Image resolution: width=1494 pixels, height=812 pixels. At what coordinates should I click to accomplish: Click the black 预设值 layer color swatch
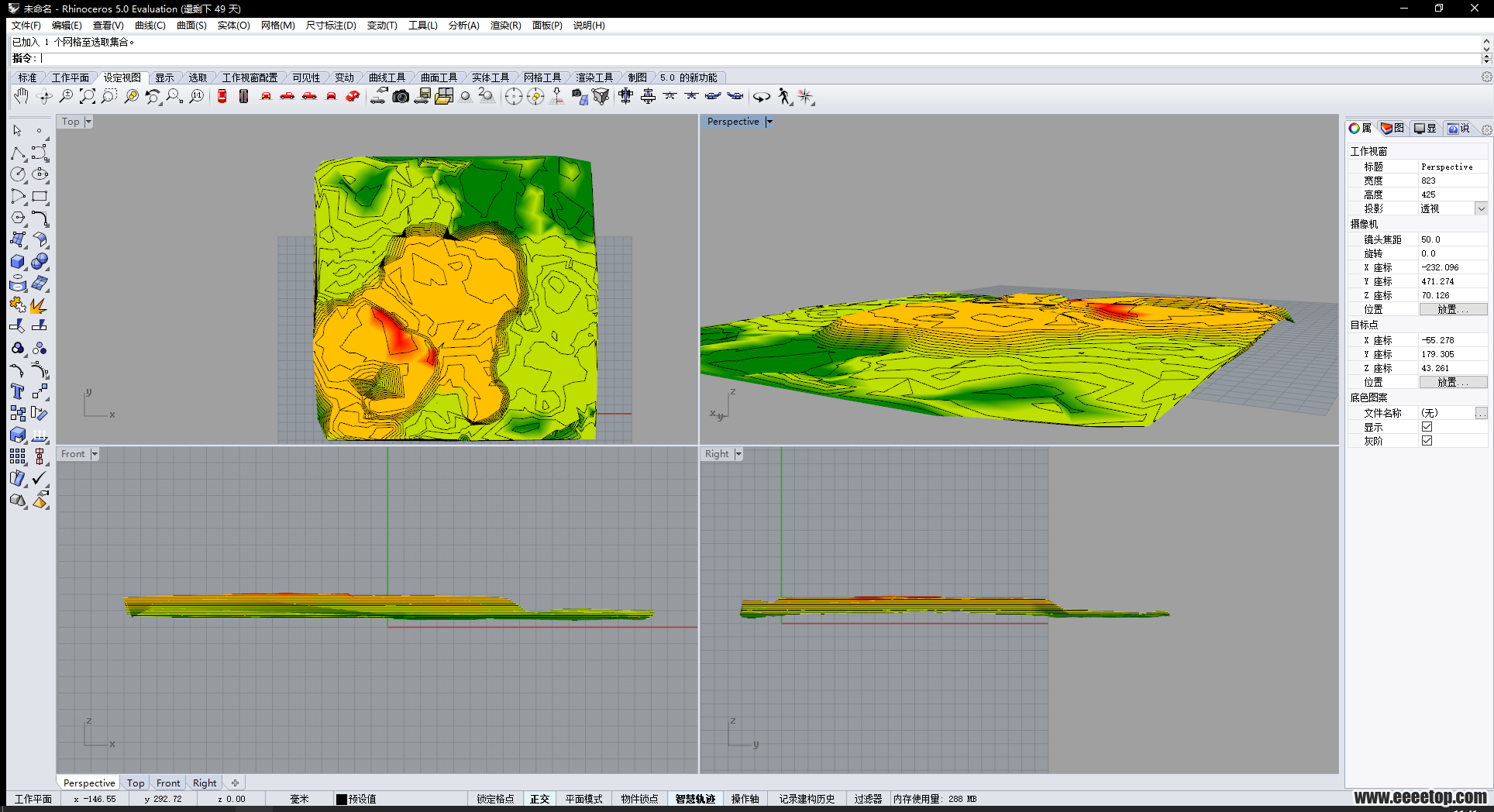point(342,799)
